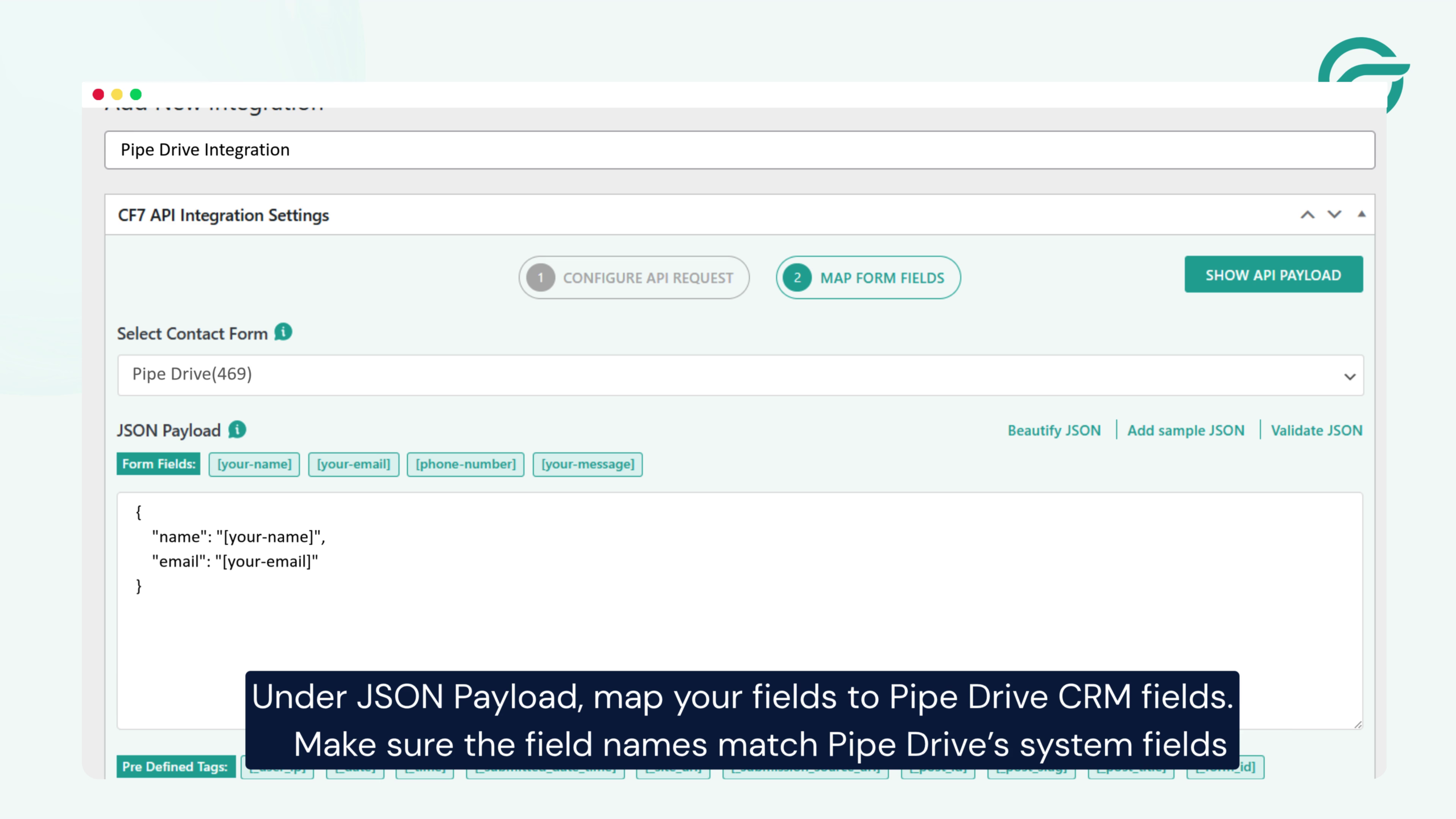The image size is (1456, 819).
Task: Switch to the Configure API Request step
Action: point(634,278)
